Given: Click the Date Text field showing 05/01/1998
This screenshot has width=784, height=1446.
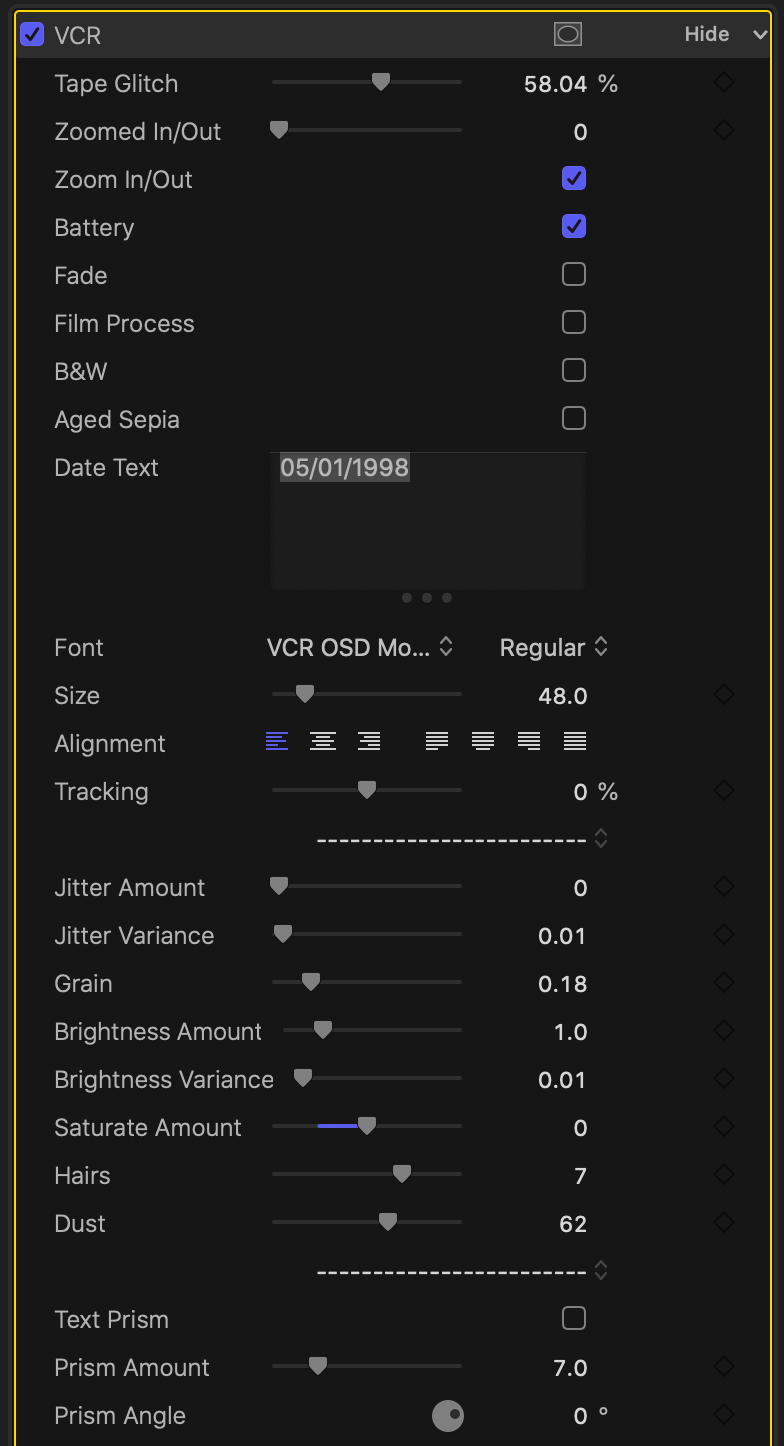Looking at the screenshot, I should [x=427, y=520].
